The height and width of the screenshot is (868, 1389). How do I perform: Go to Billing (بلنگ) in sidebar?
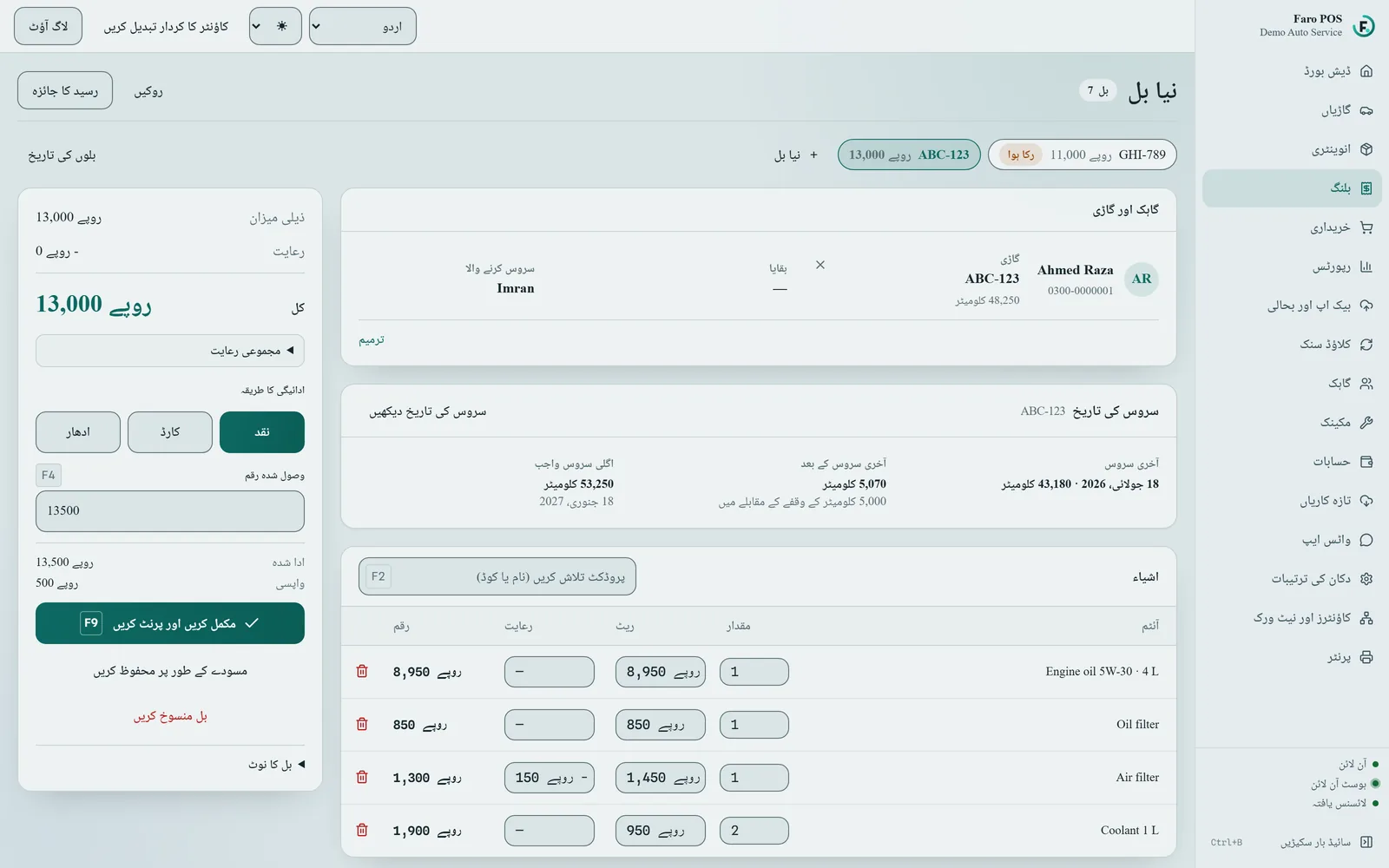point(1292,188)
